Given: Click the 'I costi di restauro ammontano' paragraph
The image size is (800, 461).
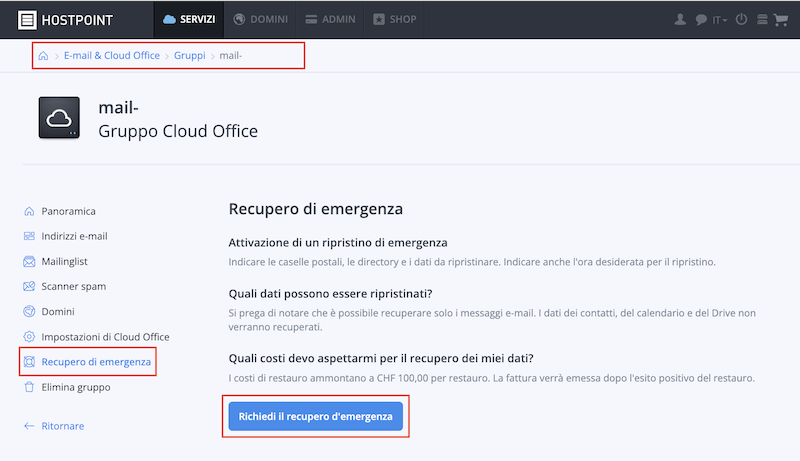Looking at the screenshot, I should (491, 378).
